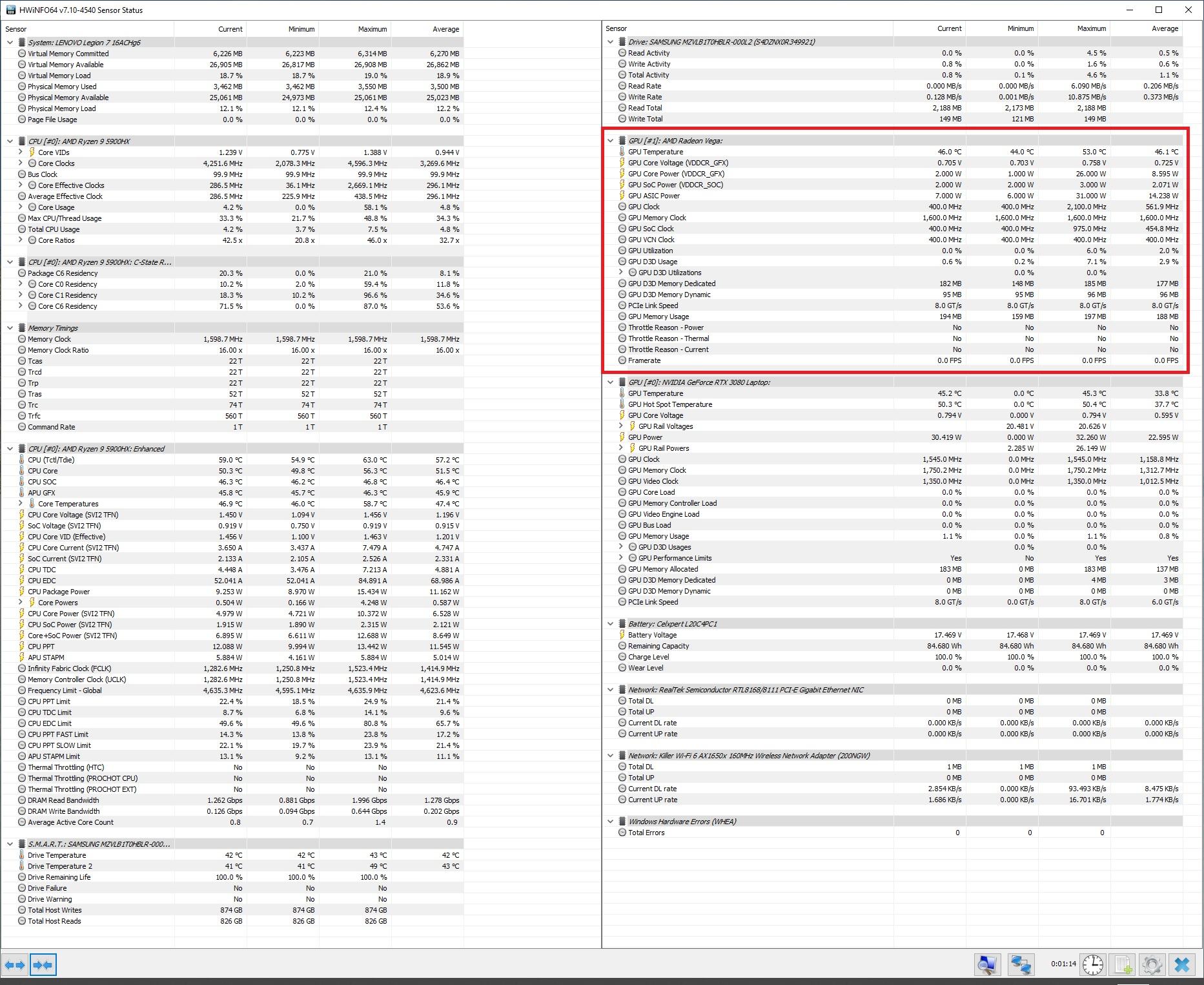The height and width of the screenshot is (985, 1204).
Task: Close sensors with the blue X icon
Action: click(x=1182, y=965)
